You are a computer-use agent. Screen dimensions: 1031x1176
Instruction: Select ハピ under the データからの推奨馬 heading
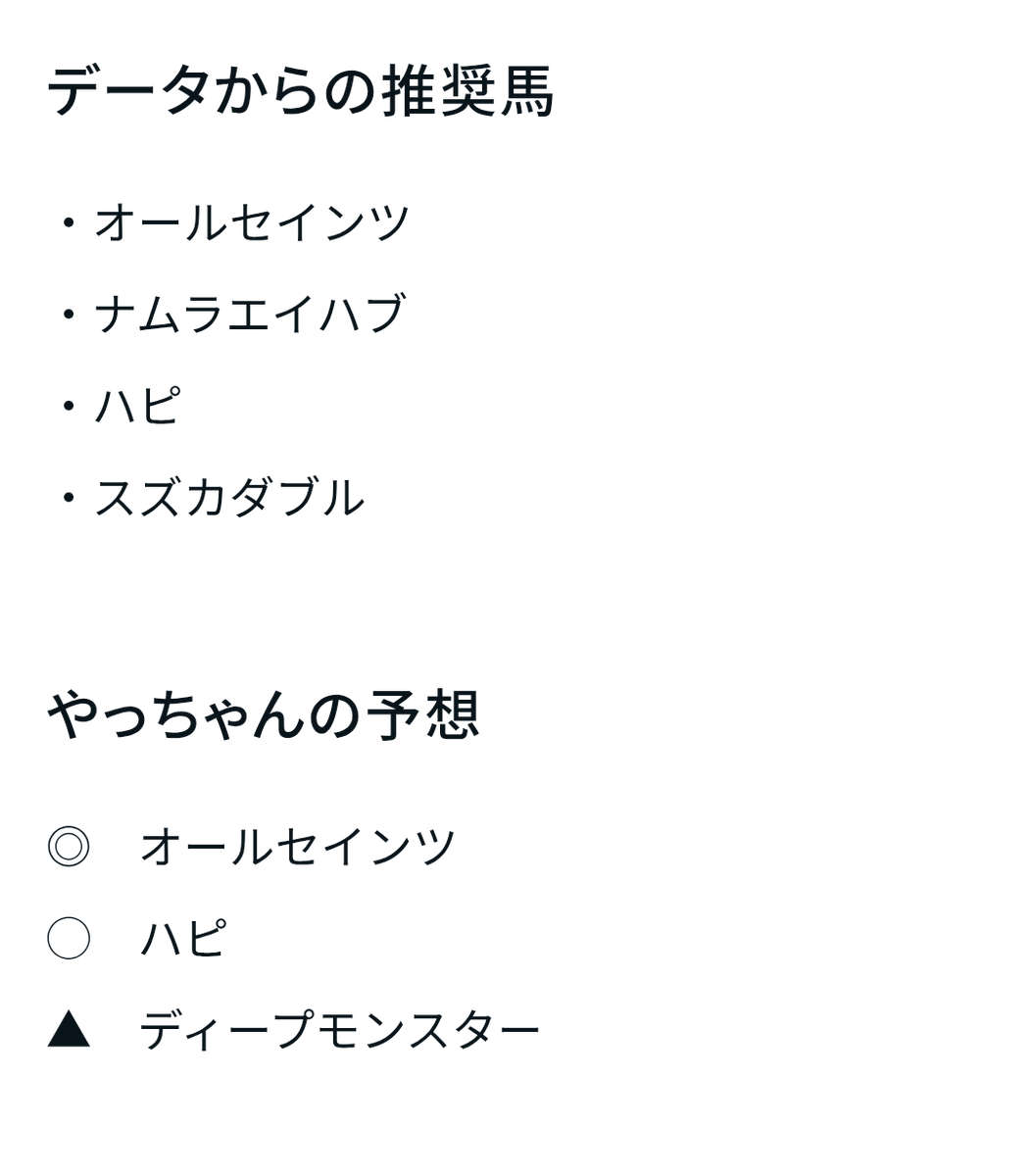138,406
